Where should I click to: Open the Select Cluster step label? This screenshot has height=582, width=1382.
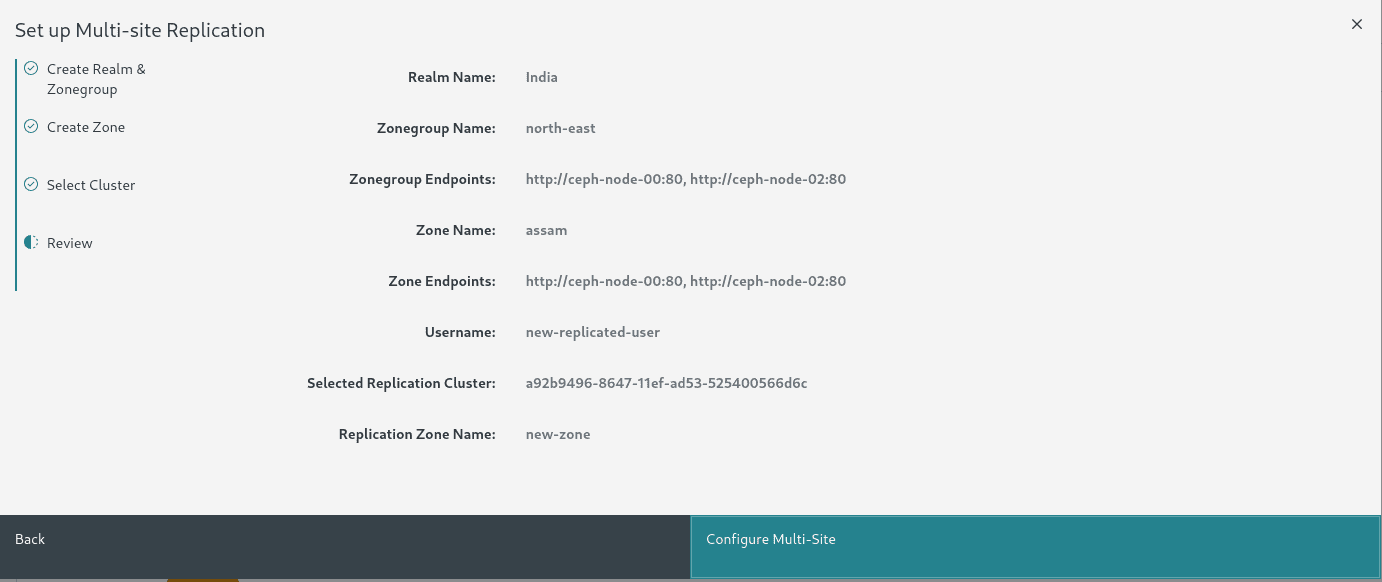[91, 185]
